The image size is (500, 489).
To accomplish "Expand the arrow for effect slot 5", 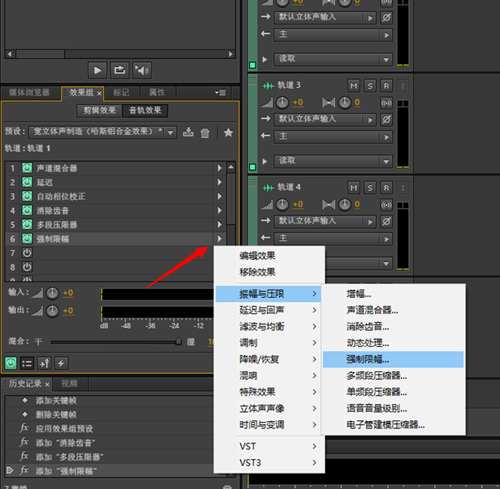I will (219, 224).
